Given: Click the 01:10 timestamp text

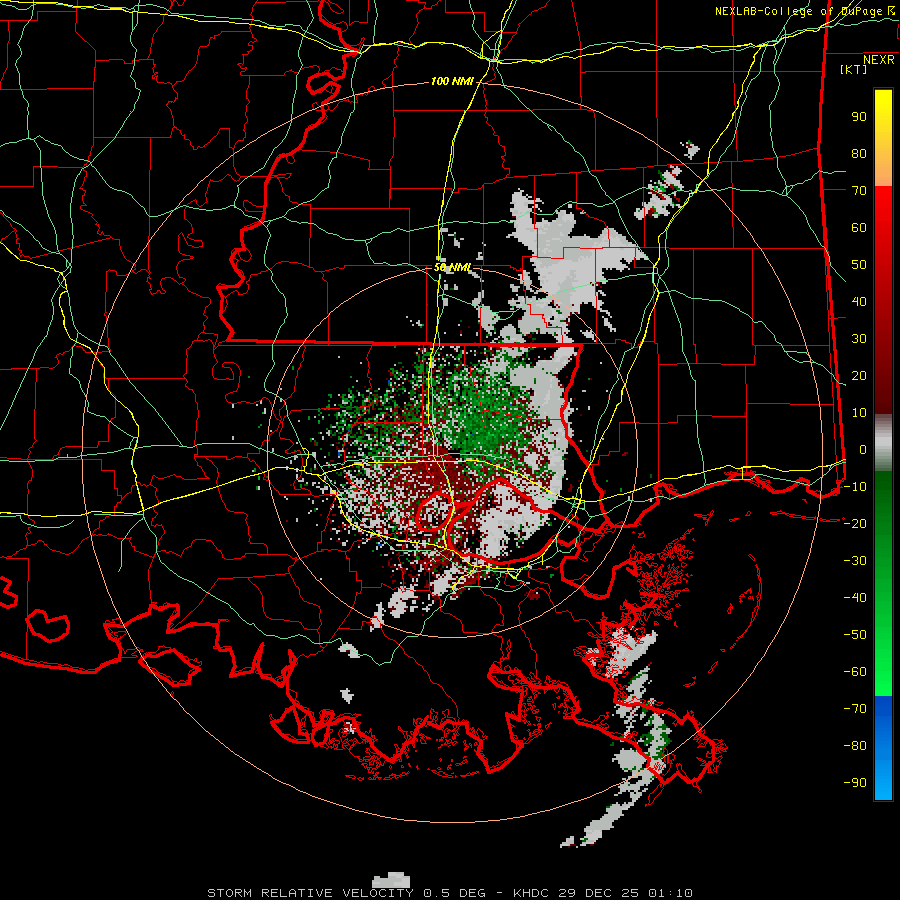Looking at the screenshot, I should pos(670,893).
